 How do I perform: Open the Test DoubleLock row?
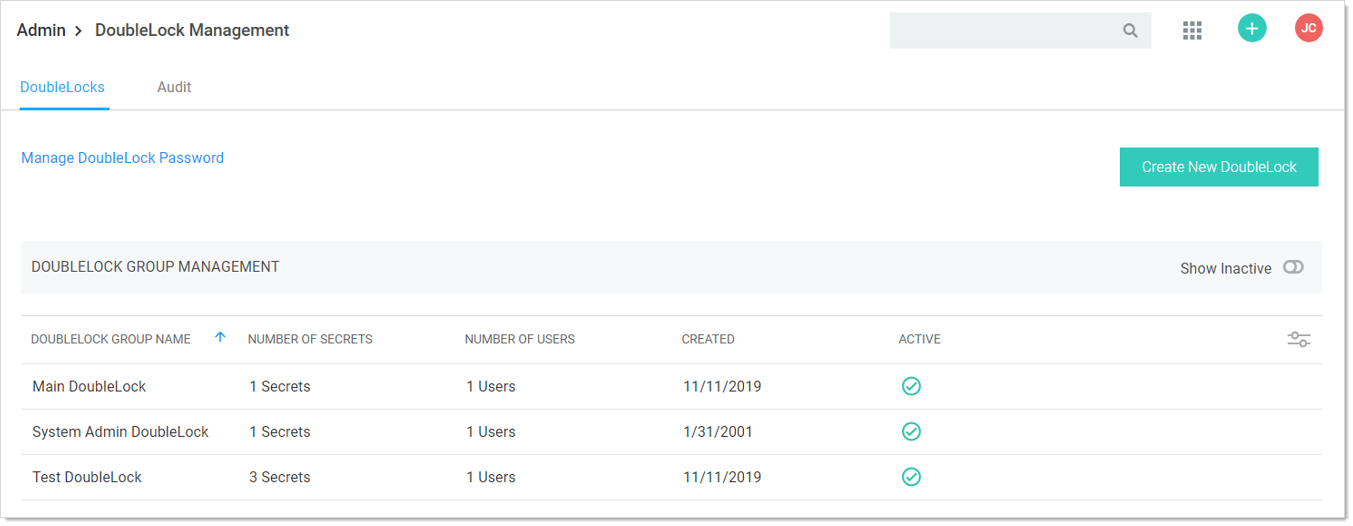[x=671, y=477]
